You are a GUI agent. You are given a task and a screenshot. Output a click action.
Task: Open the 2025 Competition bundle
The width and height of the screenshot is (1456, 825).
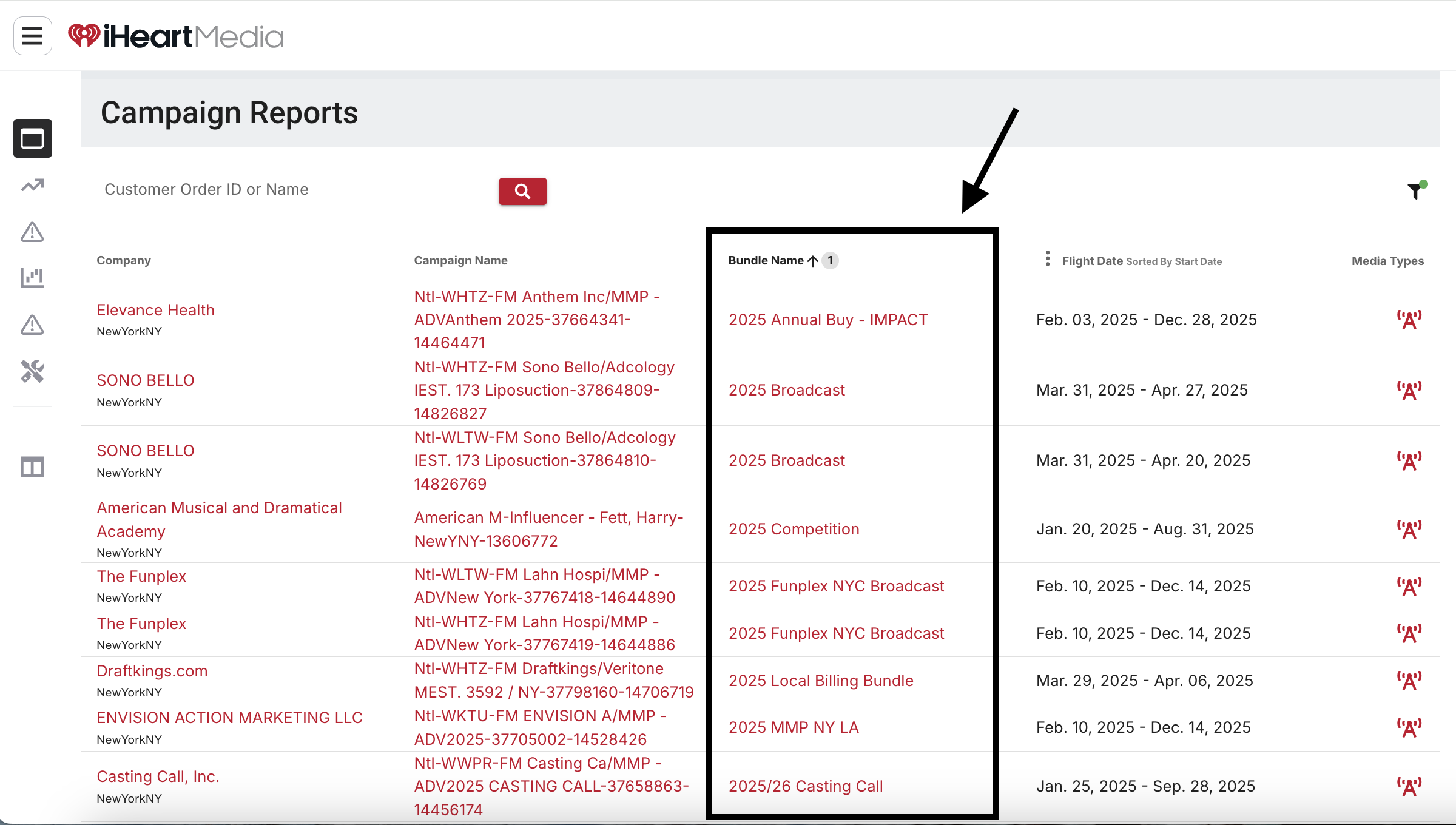[x=794, y=530]
